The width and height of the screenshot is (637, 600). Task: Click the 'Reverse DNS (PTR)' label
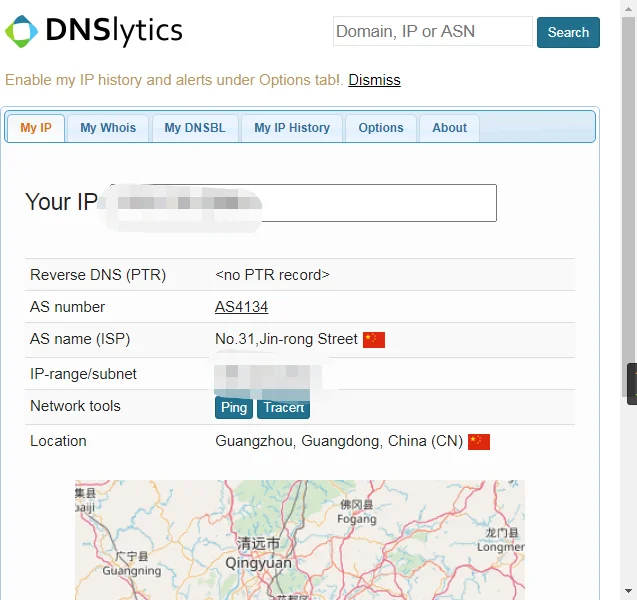(x=98, y=275)
